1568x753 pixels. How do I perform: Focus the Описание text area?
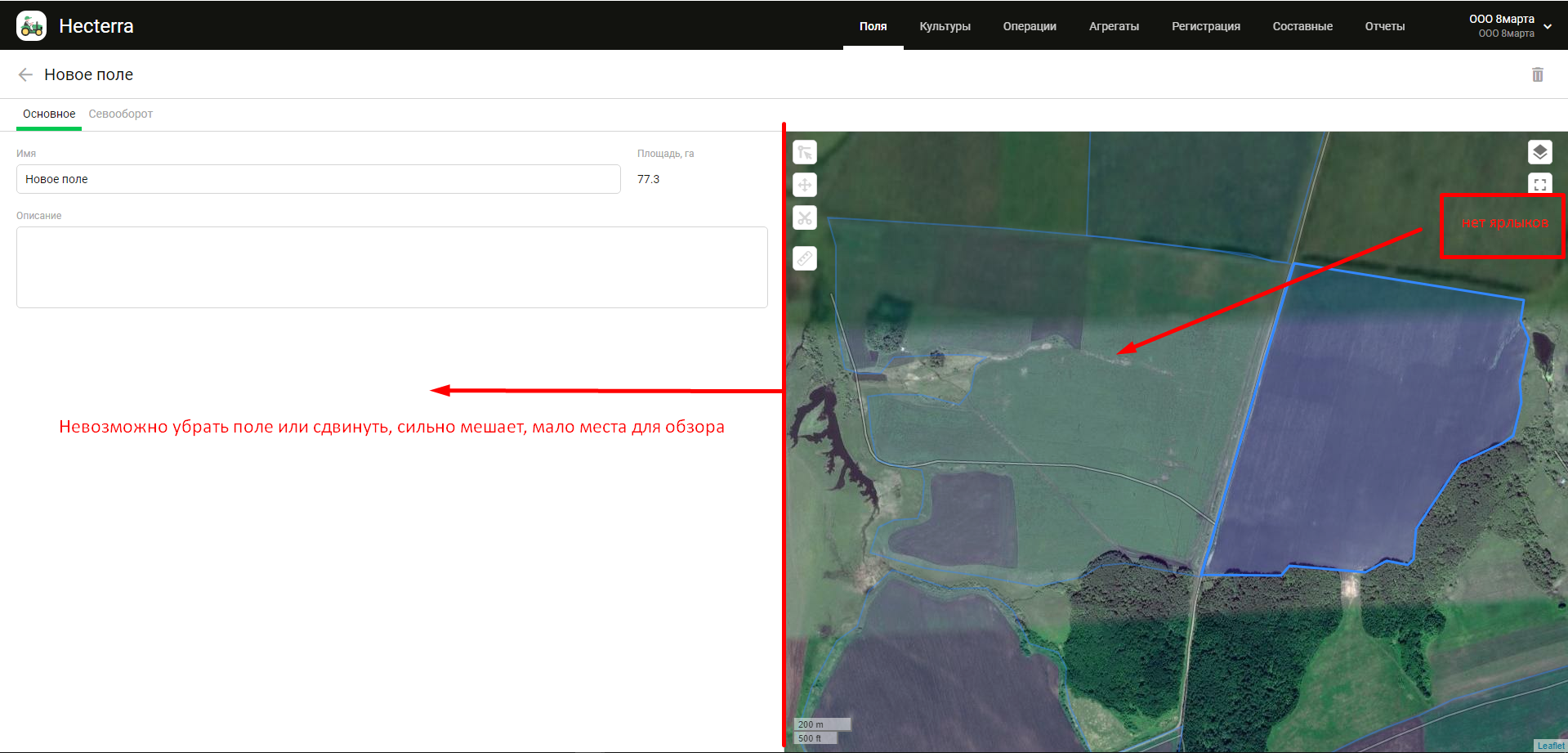click(x=391, y=267)
